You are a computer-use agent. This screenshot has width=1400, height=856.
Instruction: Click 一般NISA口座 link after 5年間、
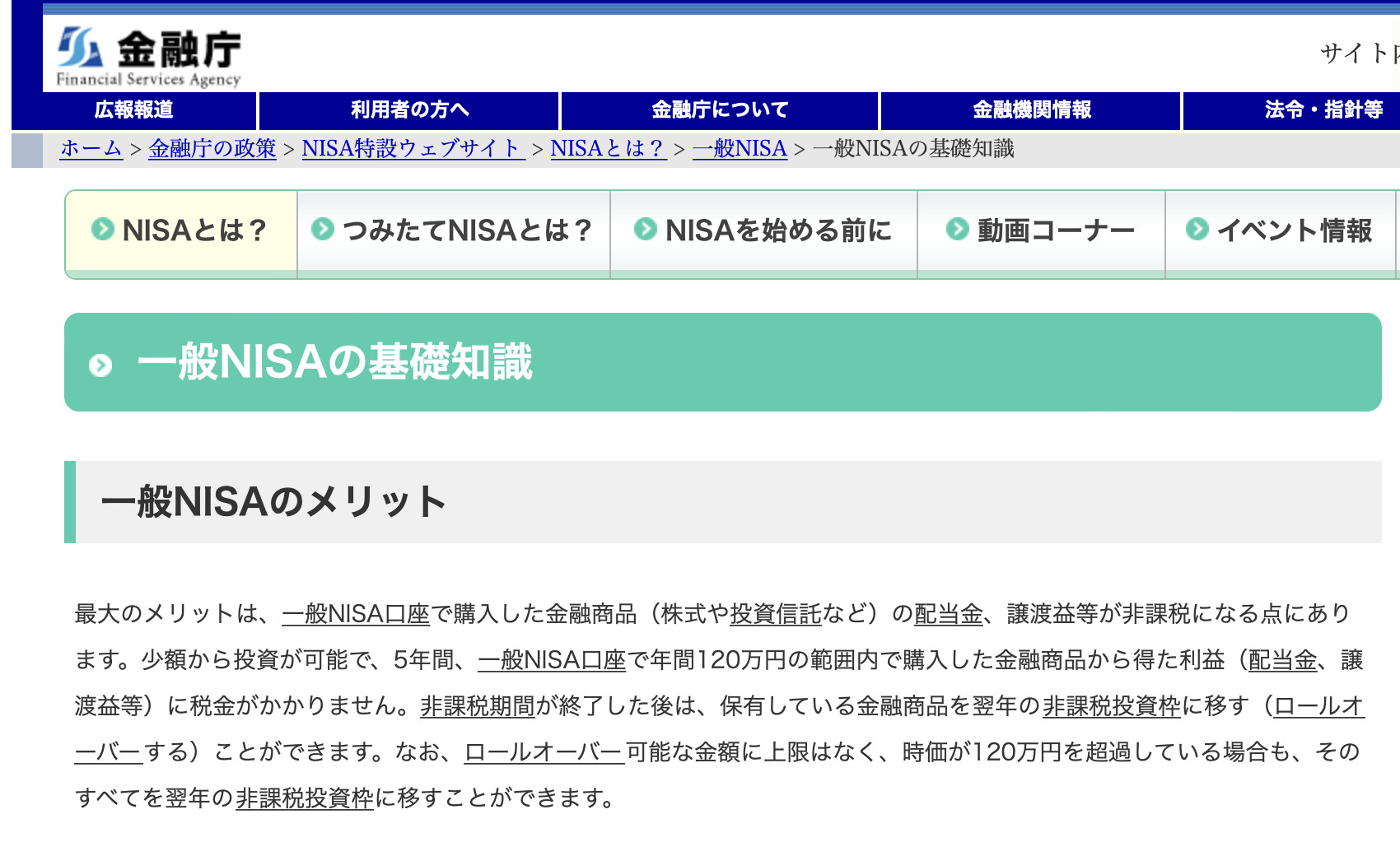click(552, 660)
